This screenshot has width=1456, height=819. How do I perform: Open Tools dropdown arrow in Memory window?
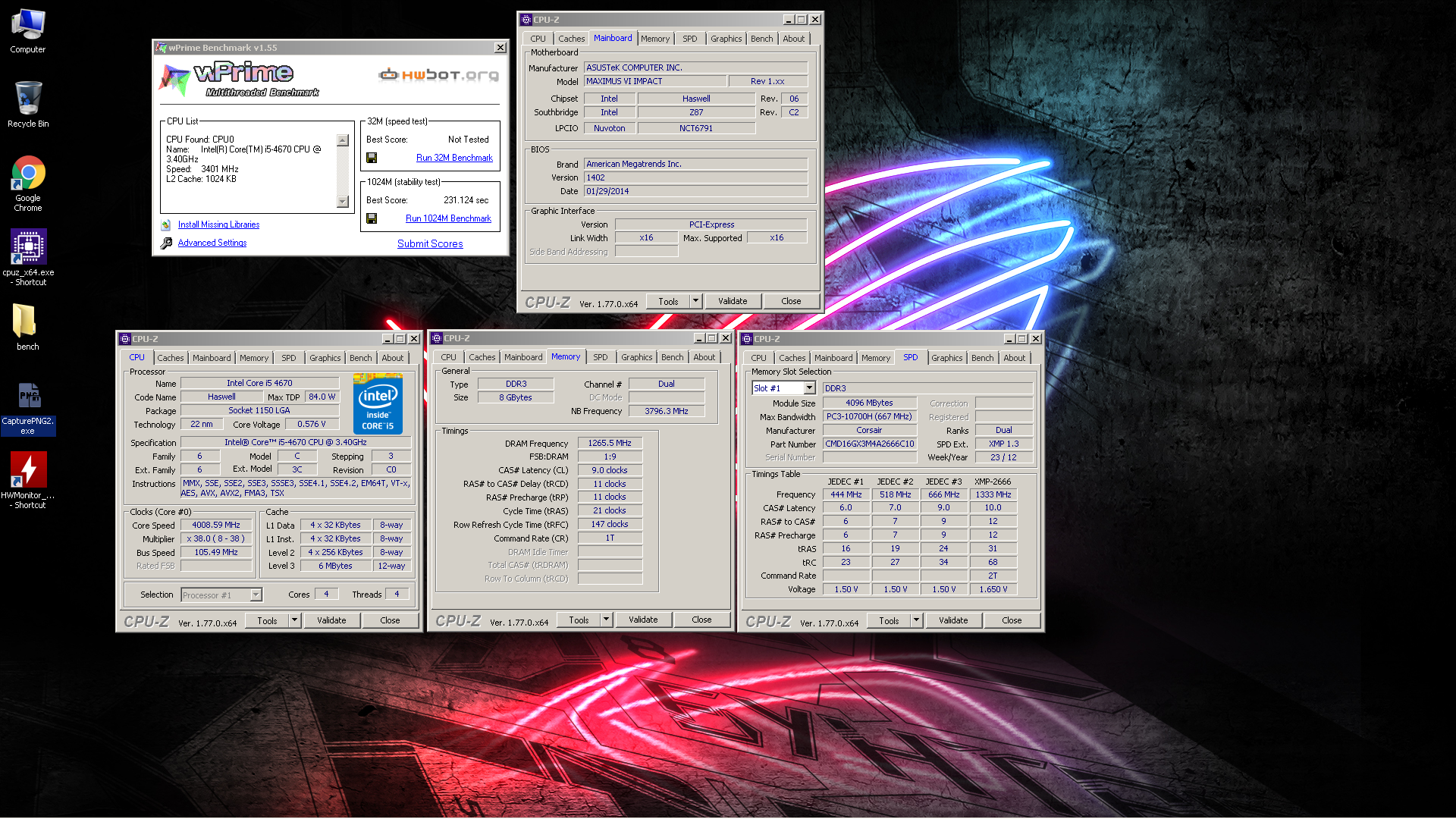point(606,620)
